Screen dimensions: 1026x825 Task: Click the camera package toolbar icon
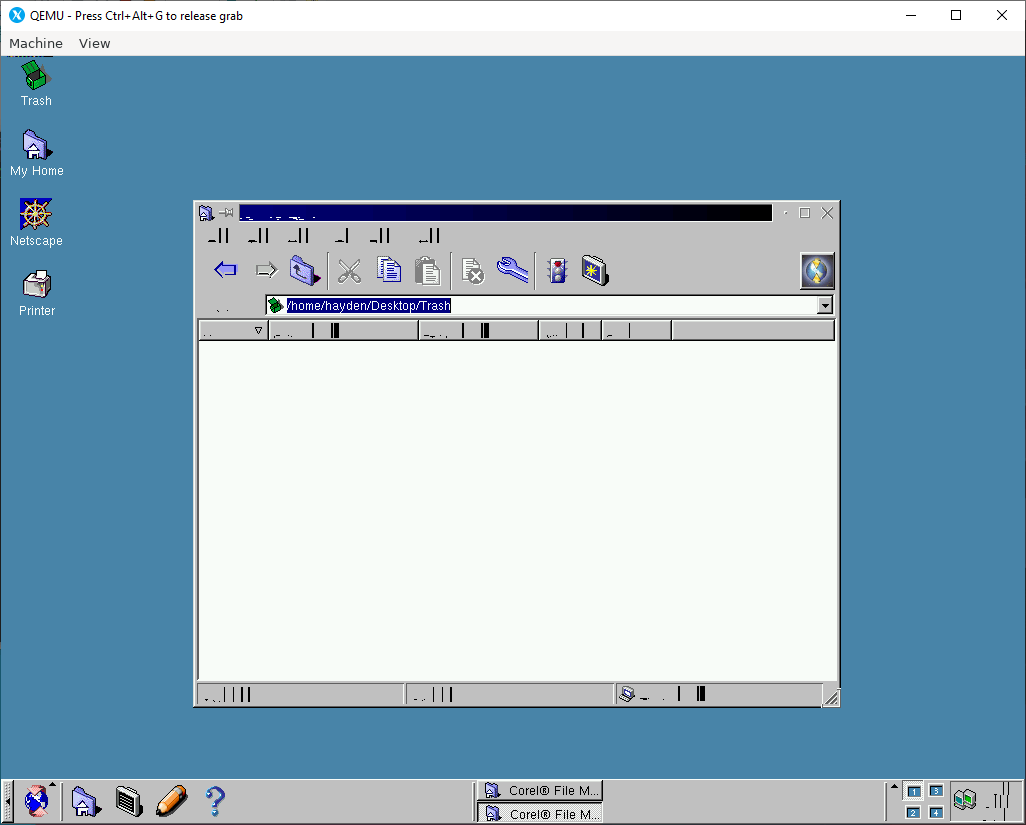(594, 270)
